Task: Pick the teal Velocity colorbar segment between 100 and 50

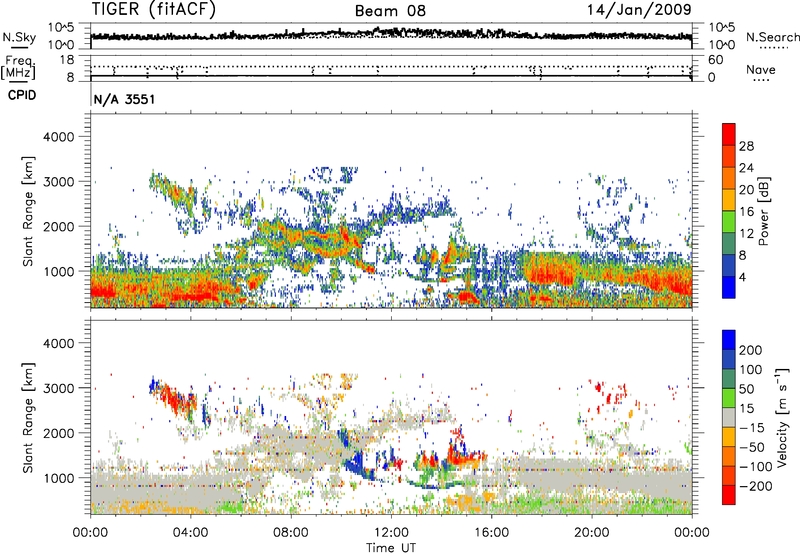Action: [x=729, y=379]
